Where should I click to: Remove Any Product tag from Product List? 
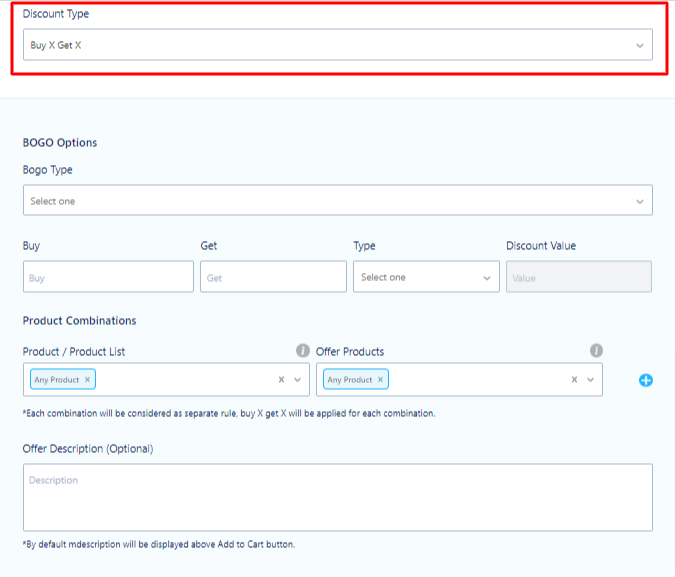pyautogui.click(x=87, y=379)
